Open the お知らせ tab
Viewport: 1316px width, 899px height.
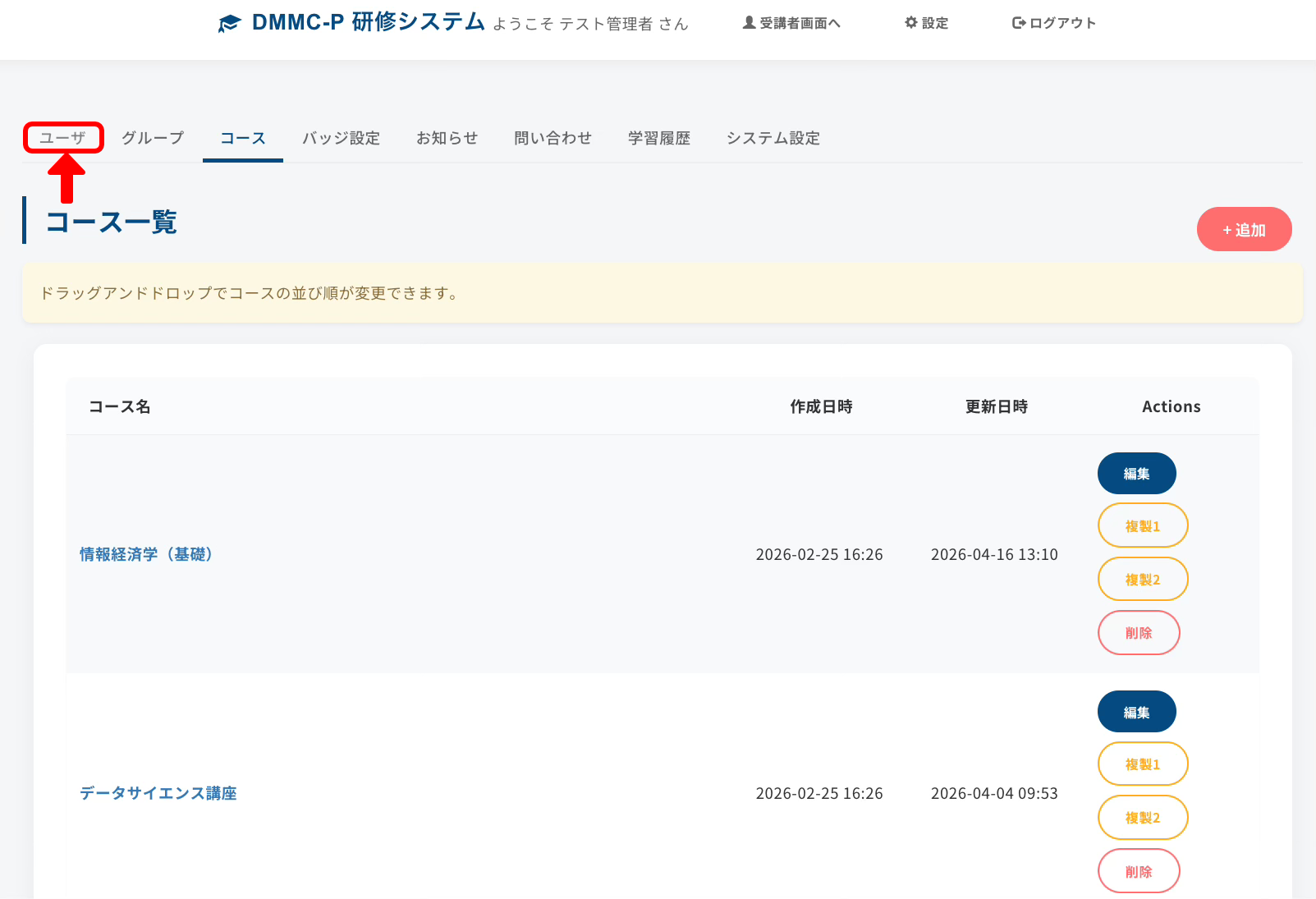pyautogui.click(x=447, y=138)
